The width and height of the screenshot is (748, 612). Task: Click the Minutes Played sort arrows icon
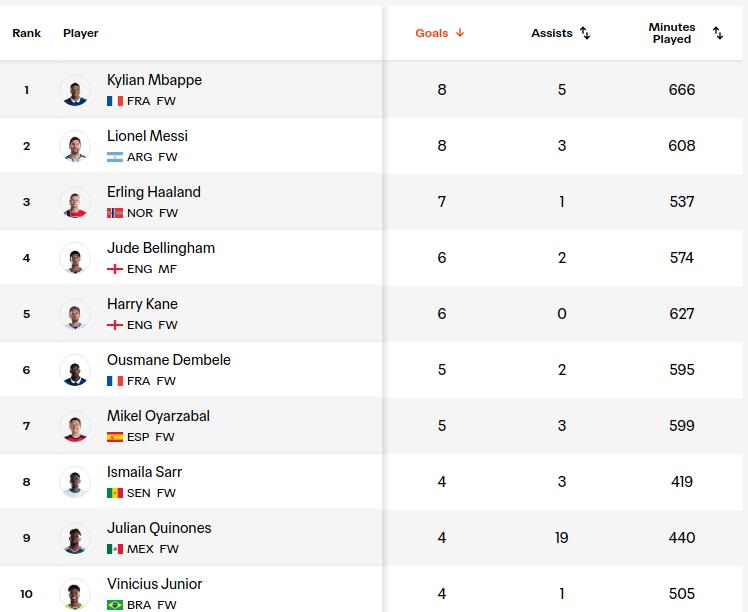point(718,33)
